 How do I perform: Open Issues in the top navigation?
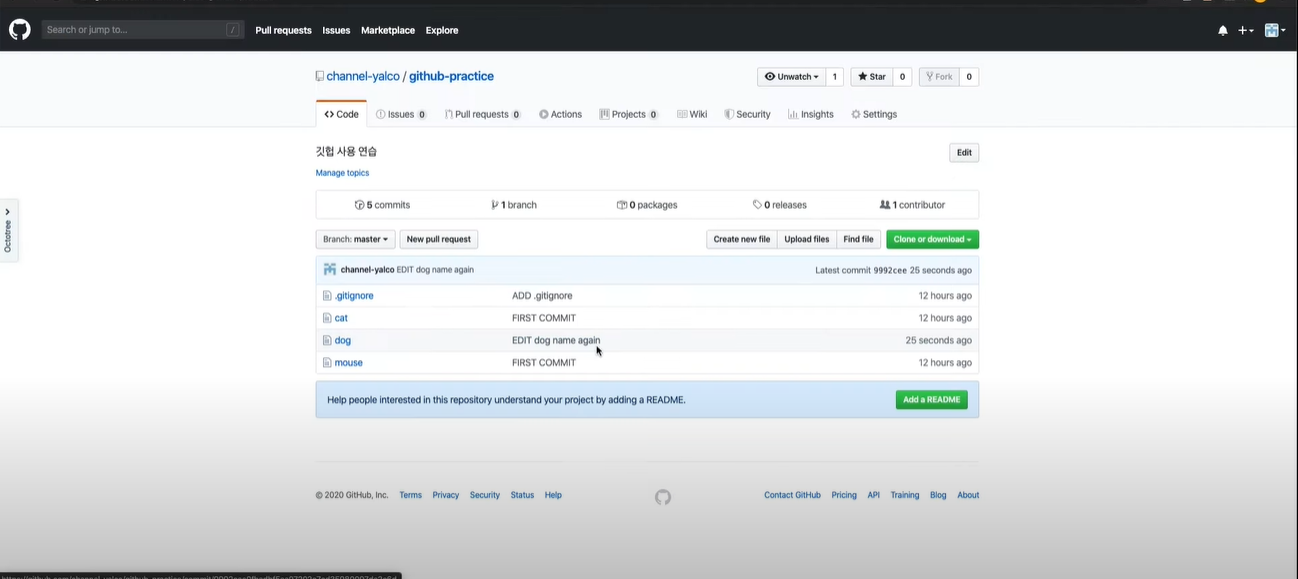336,31
